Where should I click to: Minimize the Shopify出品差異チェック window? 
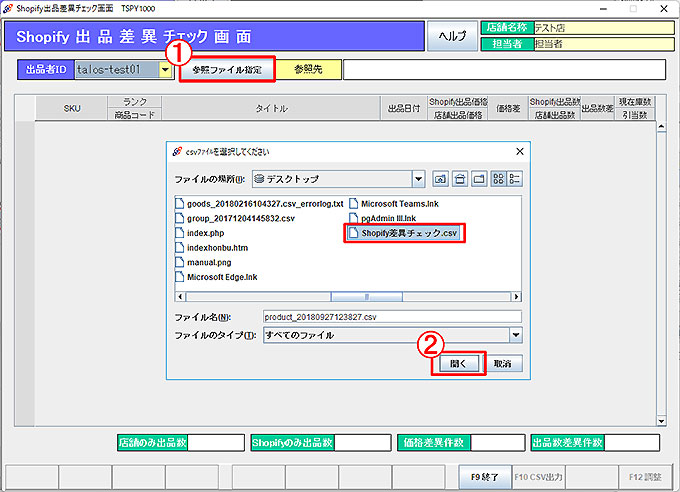point(603,8)
